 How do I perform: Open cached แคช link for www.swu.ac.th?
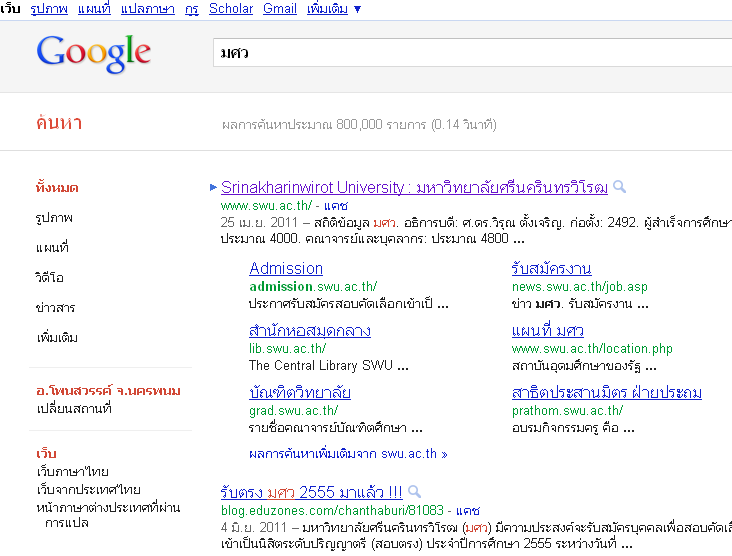(336, 205)
